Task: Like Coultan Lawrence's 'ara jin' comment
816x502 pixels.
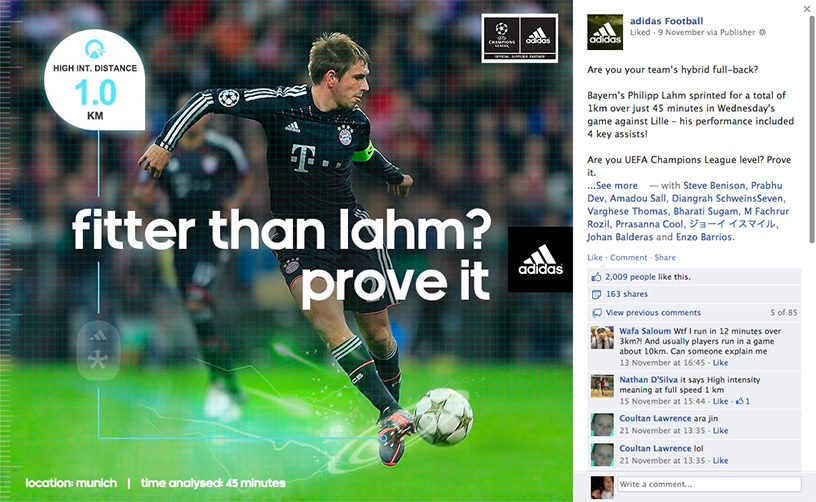Action: pyautogui.click(x=720, y=430)
